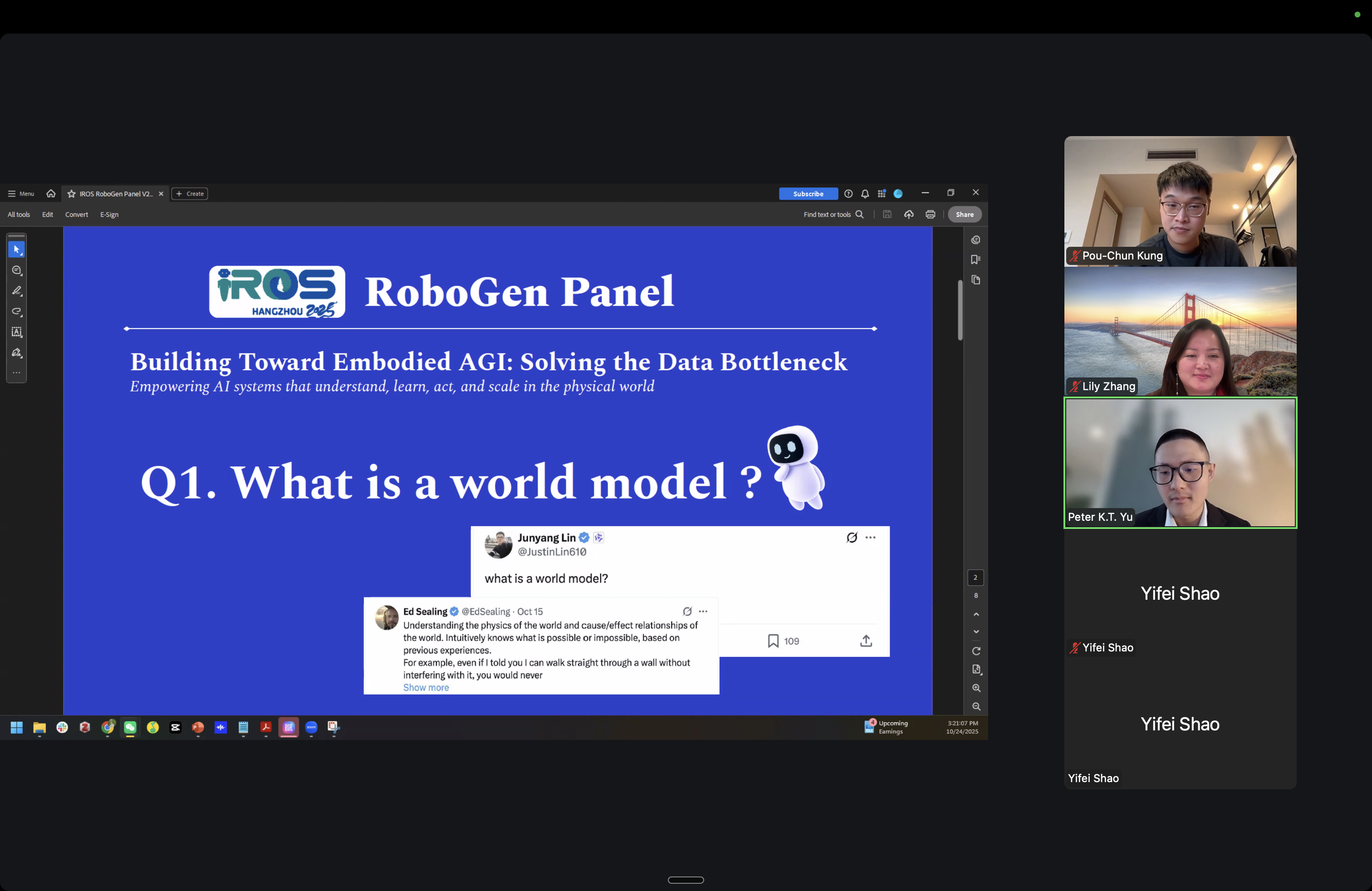Viewport: 1372px width, 891px height.
Task: Click the next page chevron
Action: point(976,632)
